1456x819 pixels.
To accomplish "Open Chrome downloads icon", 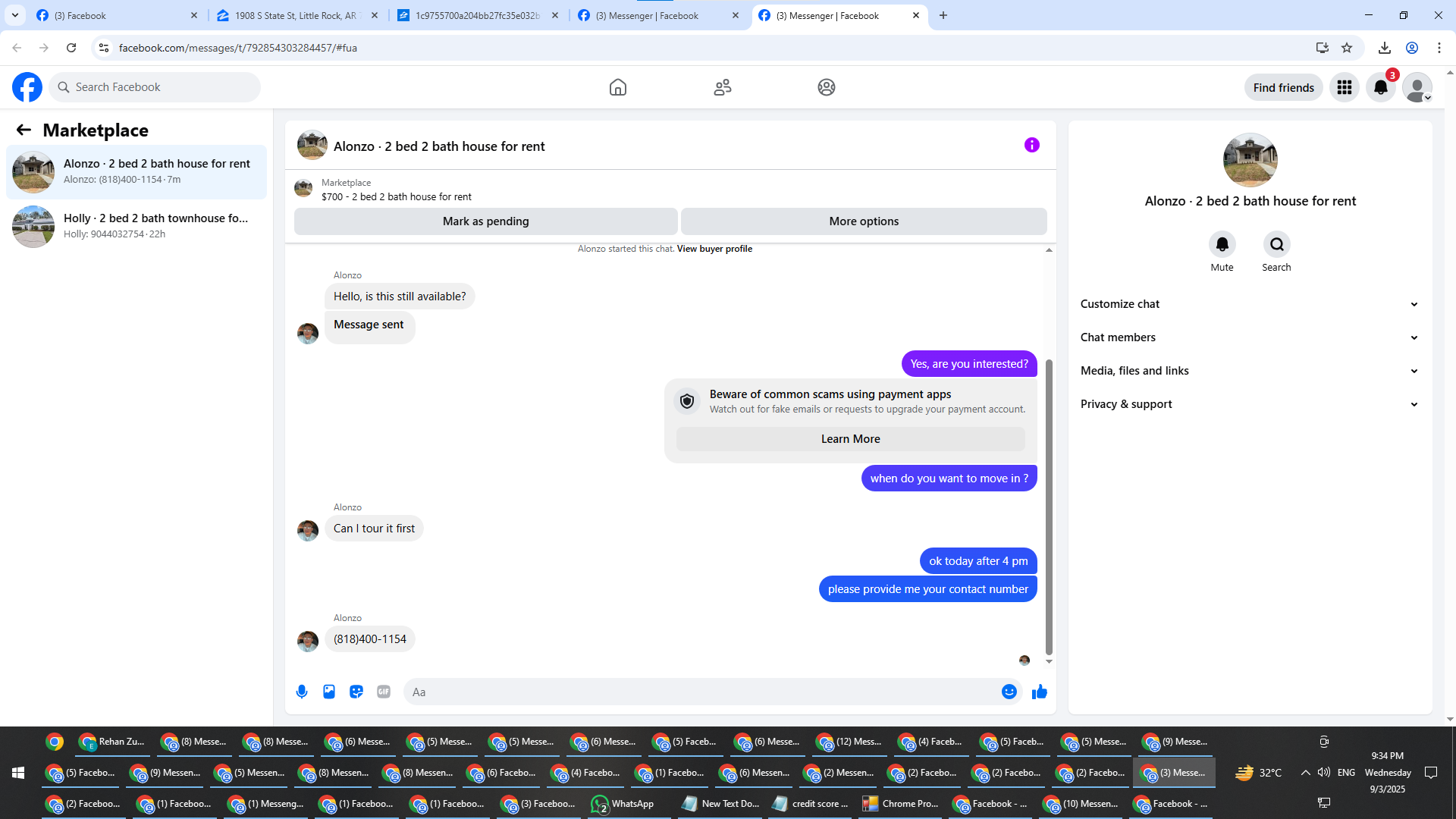I will click(x=1385, y=48).
